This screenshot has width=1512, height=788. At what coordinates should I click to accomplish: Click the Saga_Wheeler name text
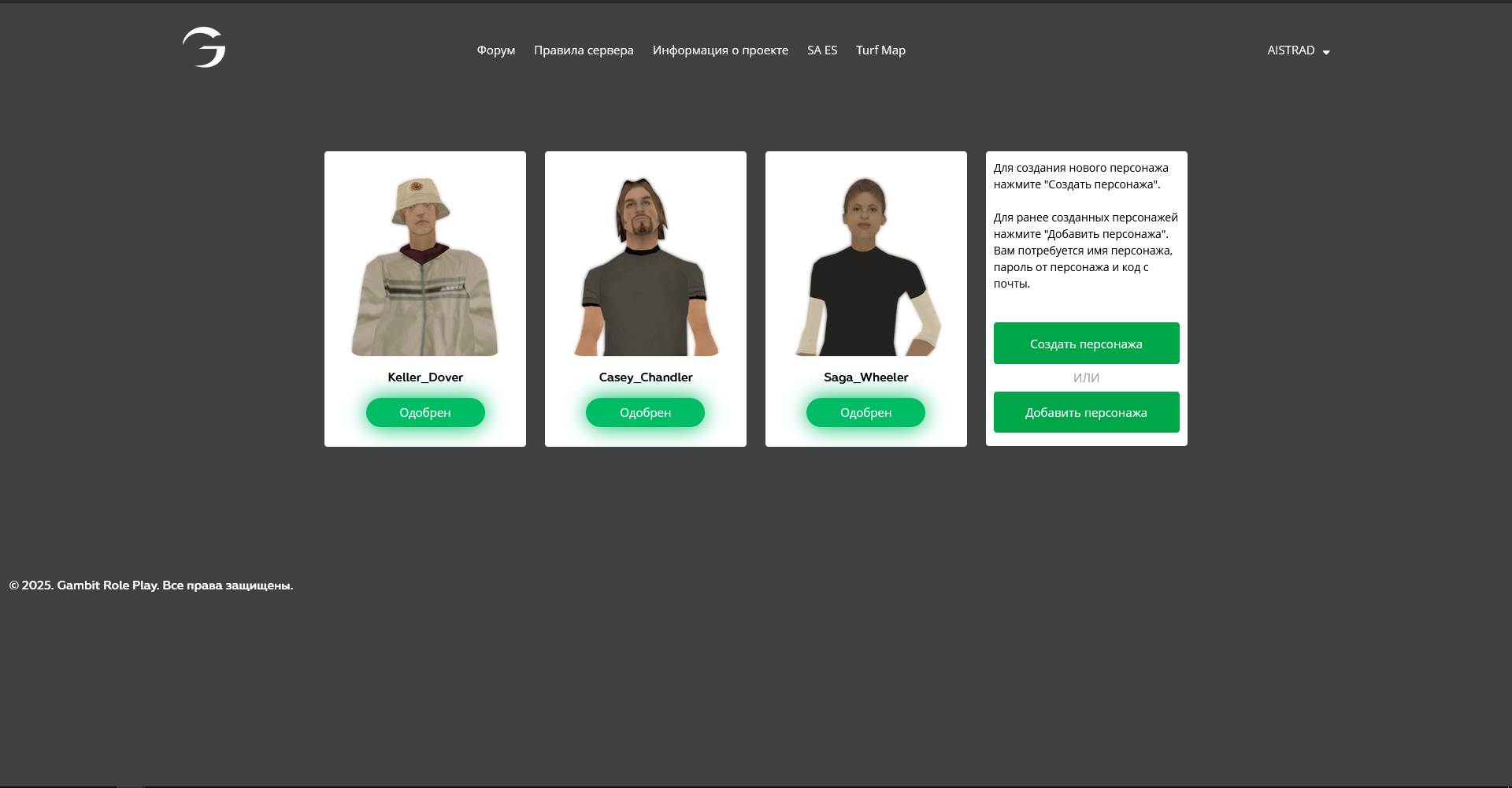(866, 377)
